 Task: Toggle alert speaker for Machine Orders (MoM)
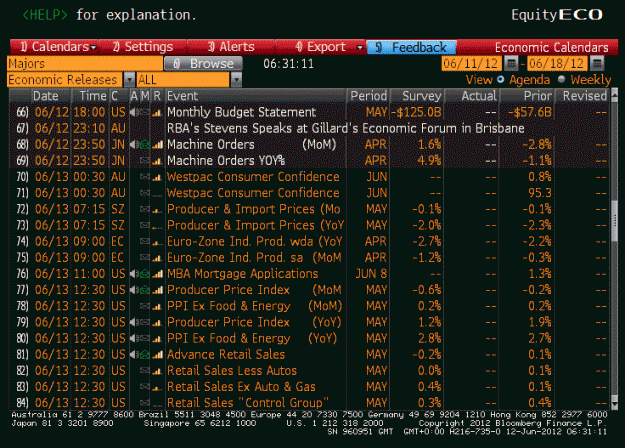click(134, 145)
